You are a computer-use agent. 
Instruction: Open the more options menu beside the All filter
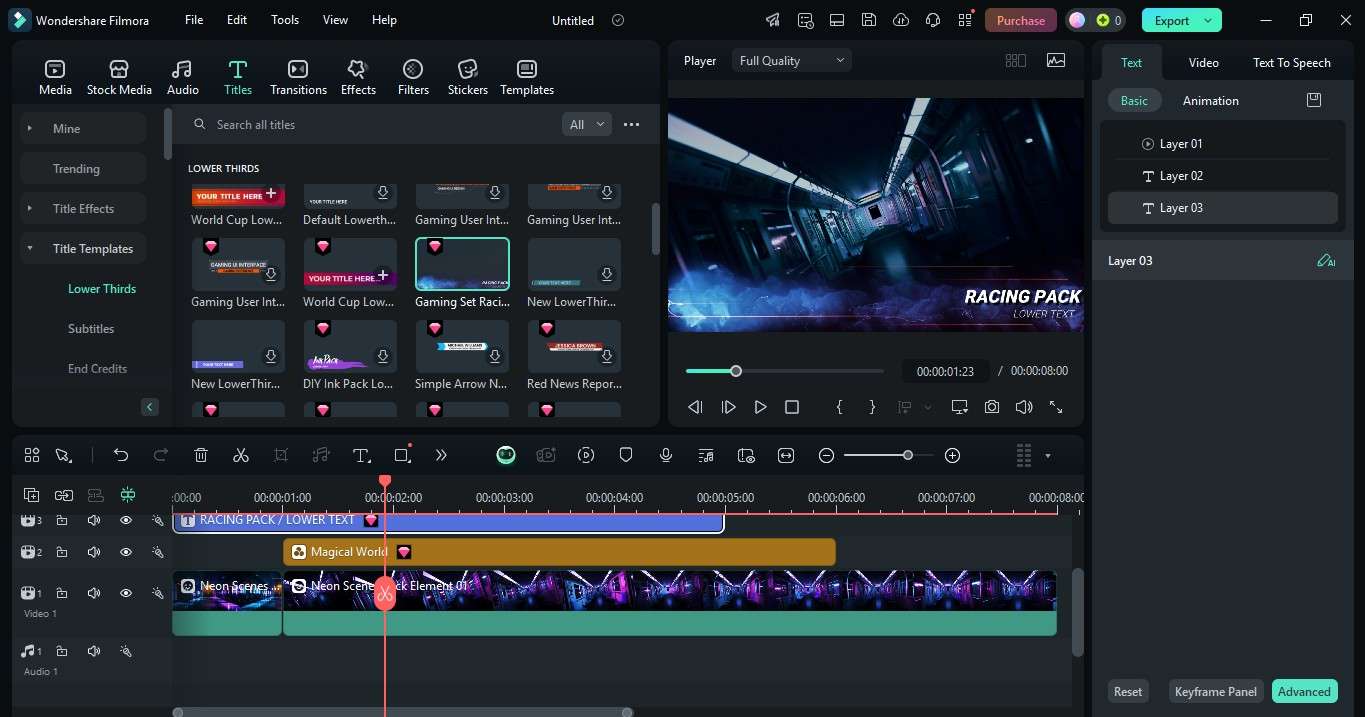pos(631,124)
